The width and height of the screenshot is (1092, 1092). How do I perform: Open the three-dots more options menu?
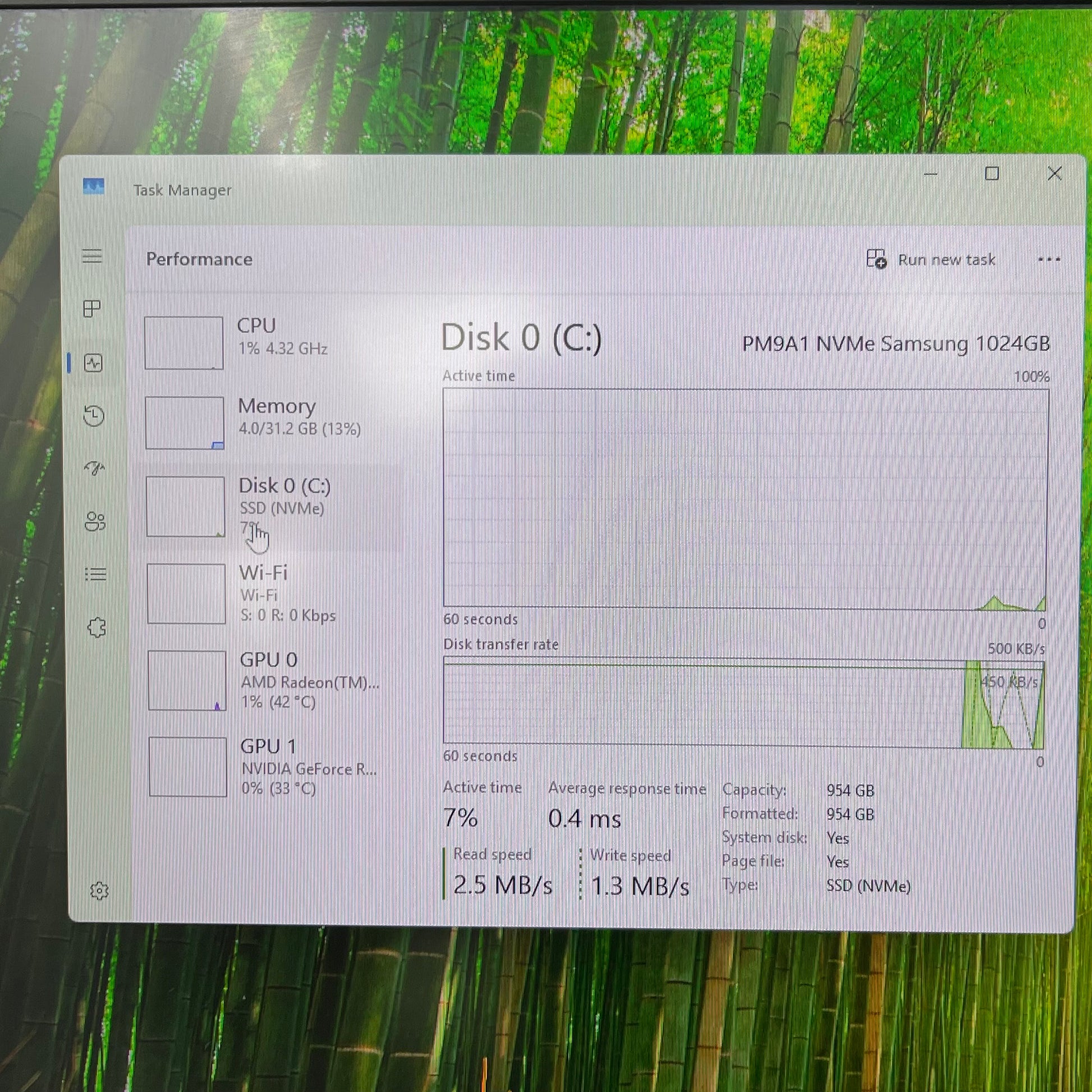coord(1048,260)
